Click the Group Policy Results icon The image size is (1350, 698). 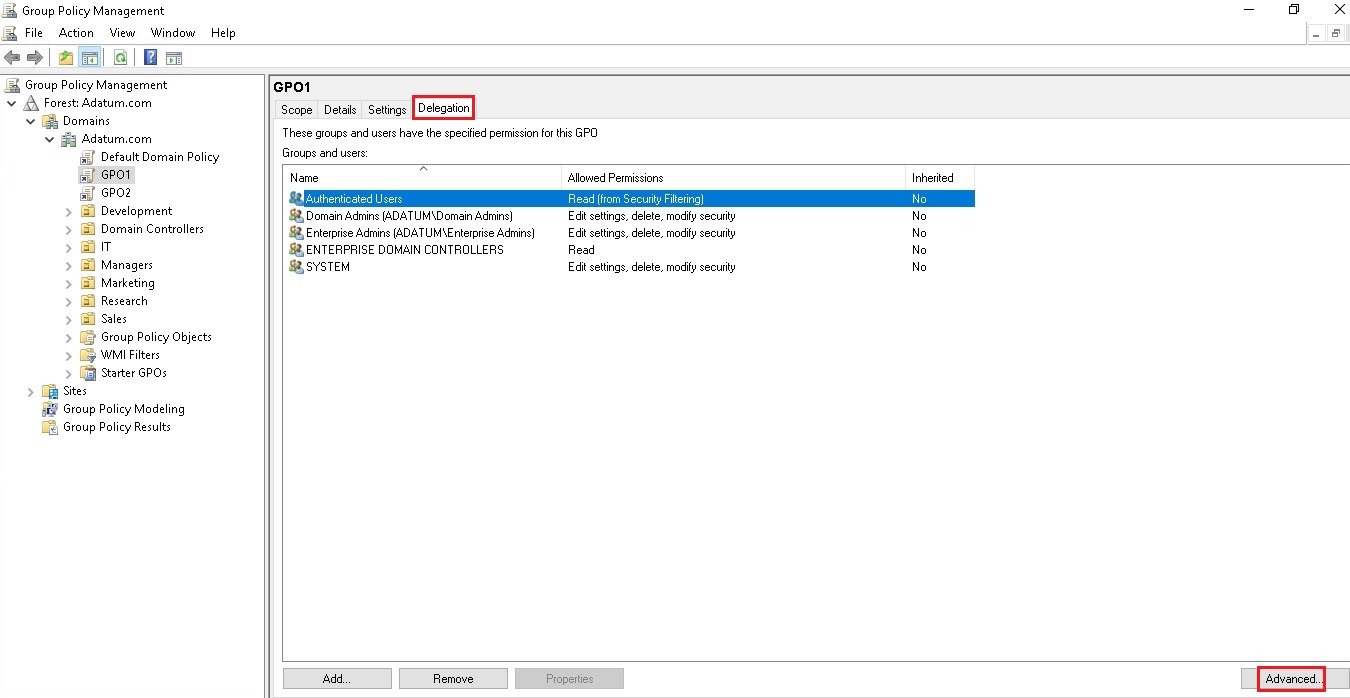pyautogui.click(x=50, y=427)
